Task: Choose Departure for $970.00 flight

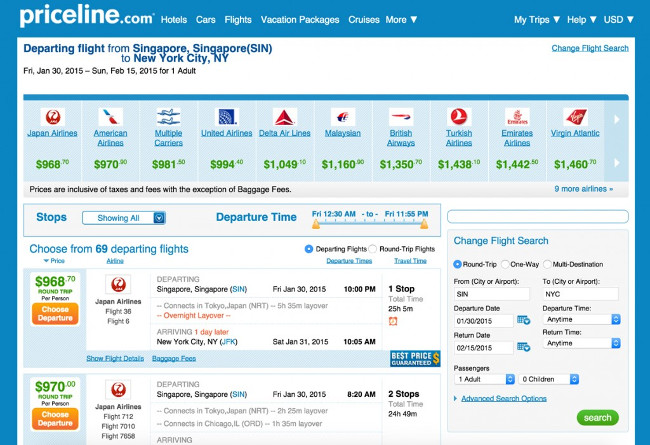Action: tap(55, 419)
